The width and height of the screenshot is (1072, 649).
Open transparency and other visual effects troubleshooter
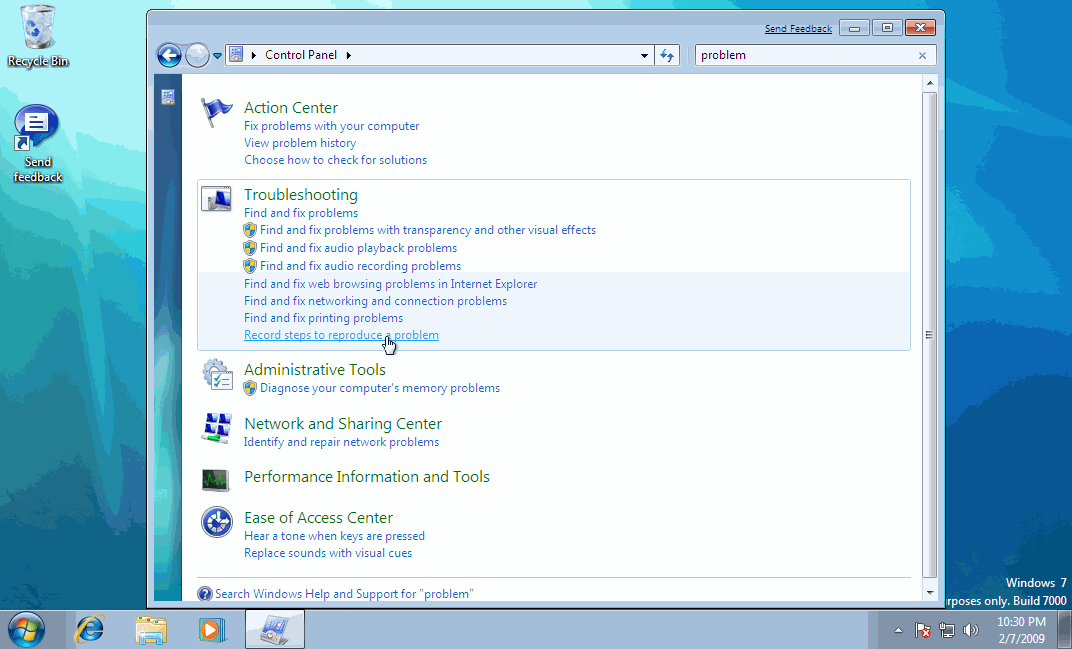tap(428, 230)
